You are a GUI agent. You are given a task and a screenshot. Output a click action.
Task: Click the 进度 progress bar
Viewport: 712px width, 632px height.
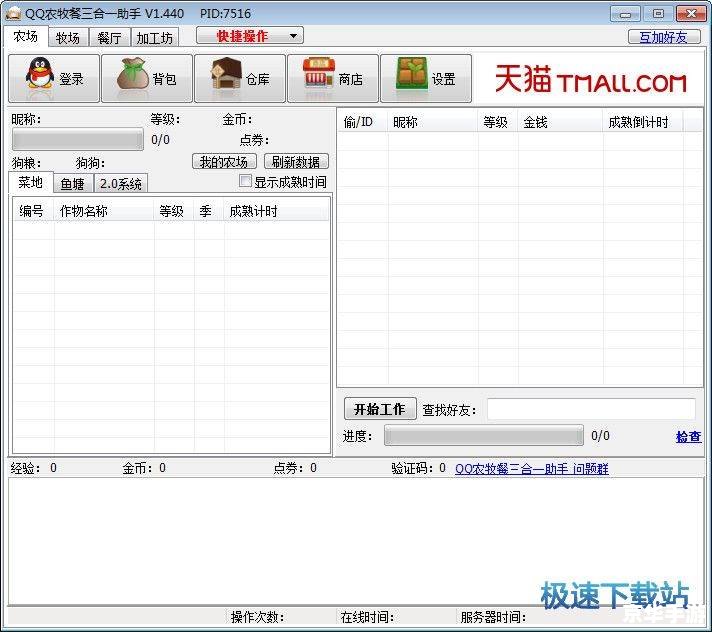(484, 435)
